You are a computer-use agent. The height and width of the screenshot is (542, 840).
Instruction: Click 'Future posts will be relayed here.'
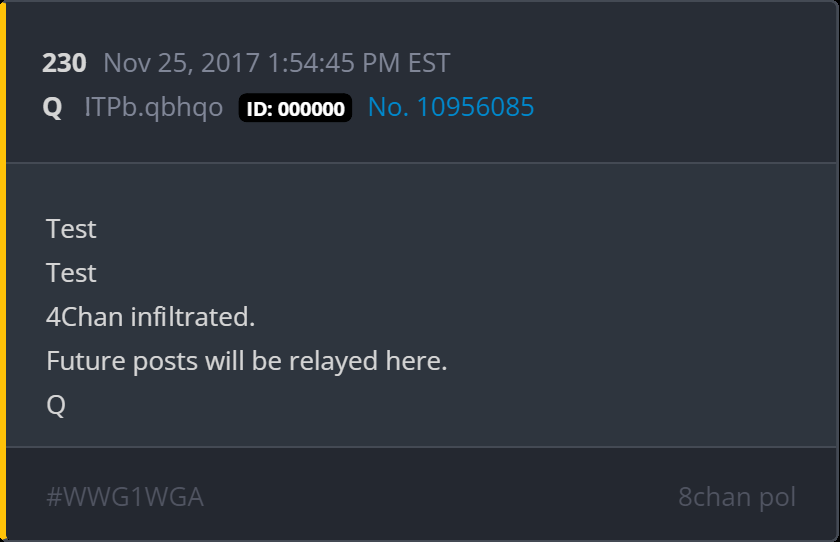point(246,362)
